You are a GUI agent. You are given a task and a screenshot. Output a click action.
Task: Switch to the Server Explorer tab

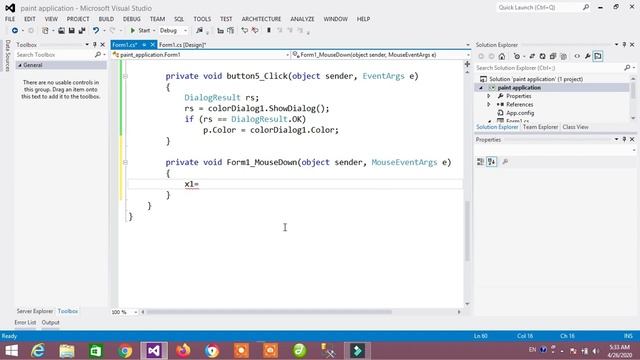pyautogui.click(x=35, y=311)
